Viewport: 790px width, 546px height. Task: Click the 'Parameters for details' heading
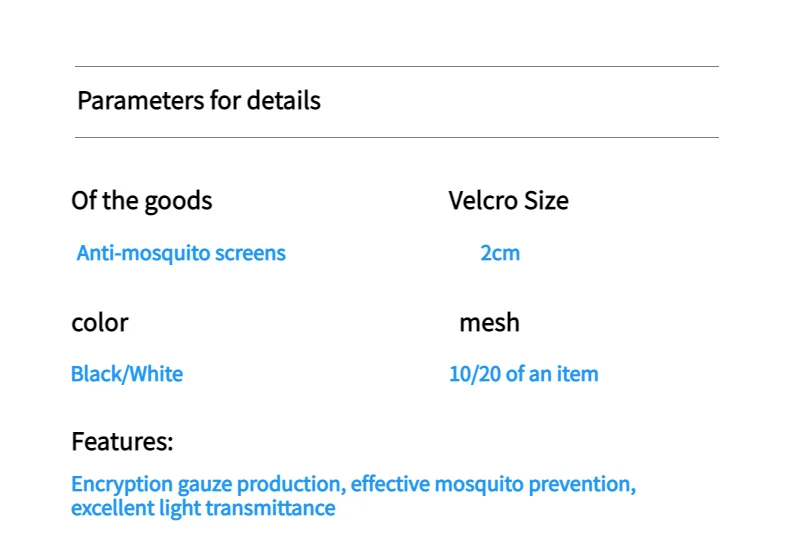(199, 101)
